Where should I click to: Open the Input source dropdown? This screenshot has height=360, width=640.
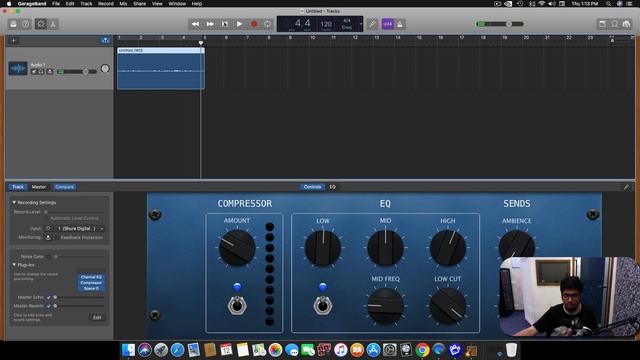[79, 229]
